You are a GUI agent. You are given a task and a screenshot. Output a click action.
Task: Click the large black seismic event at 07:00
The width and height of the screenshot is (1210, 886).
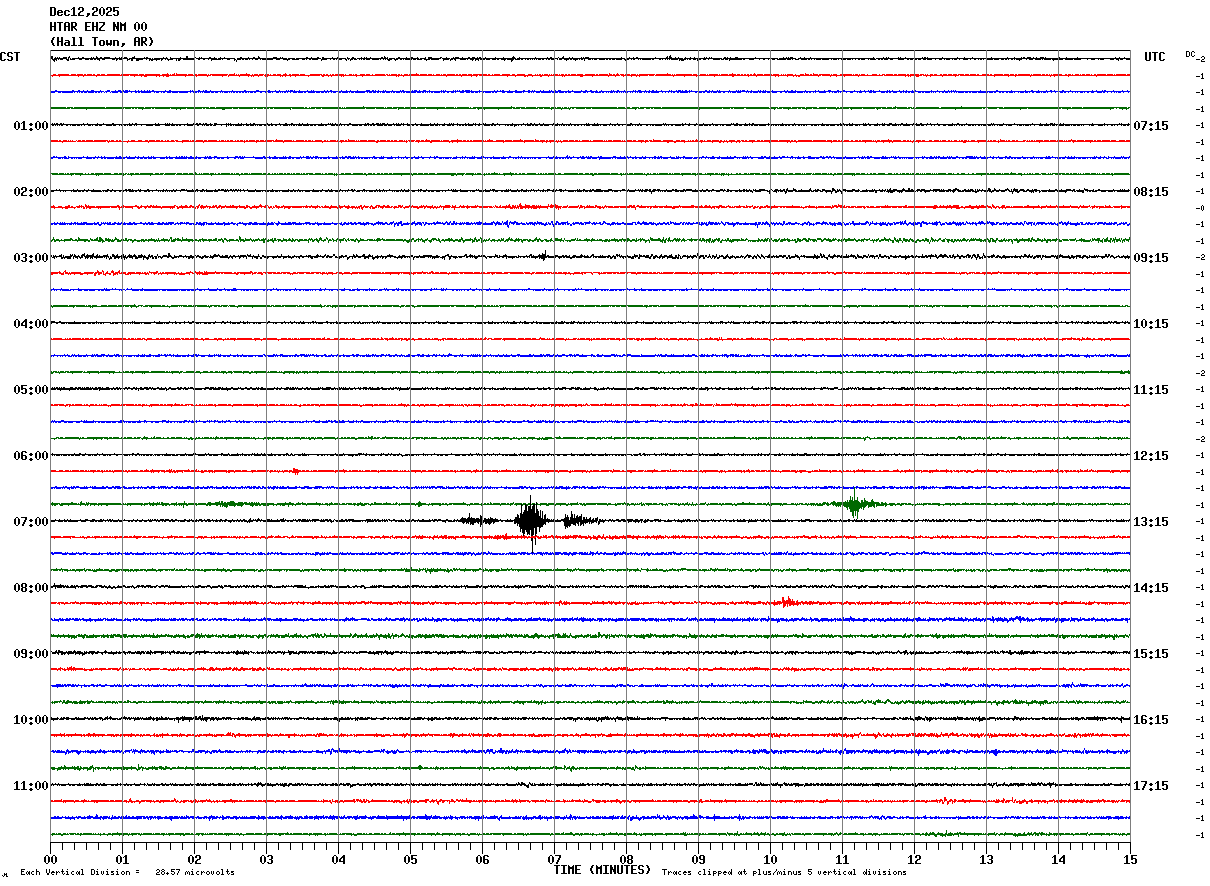coord(531,520)
